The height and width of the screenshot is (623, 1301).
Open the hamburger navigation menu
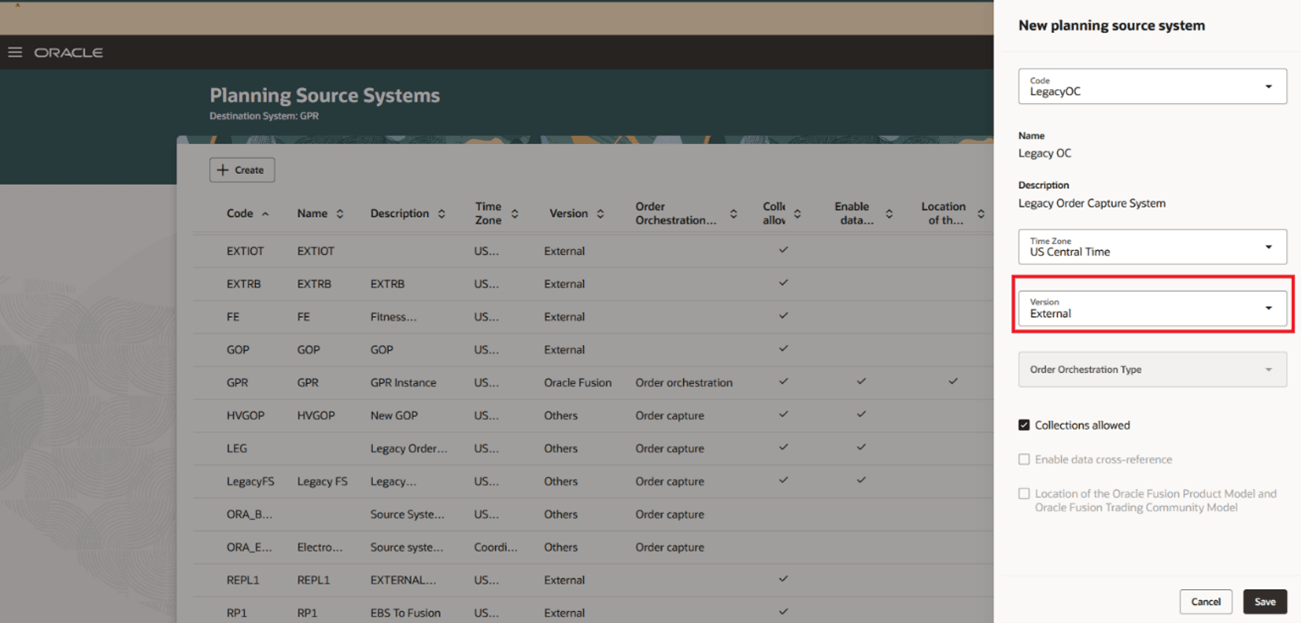[14, 52]
